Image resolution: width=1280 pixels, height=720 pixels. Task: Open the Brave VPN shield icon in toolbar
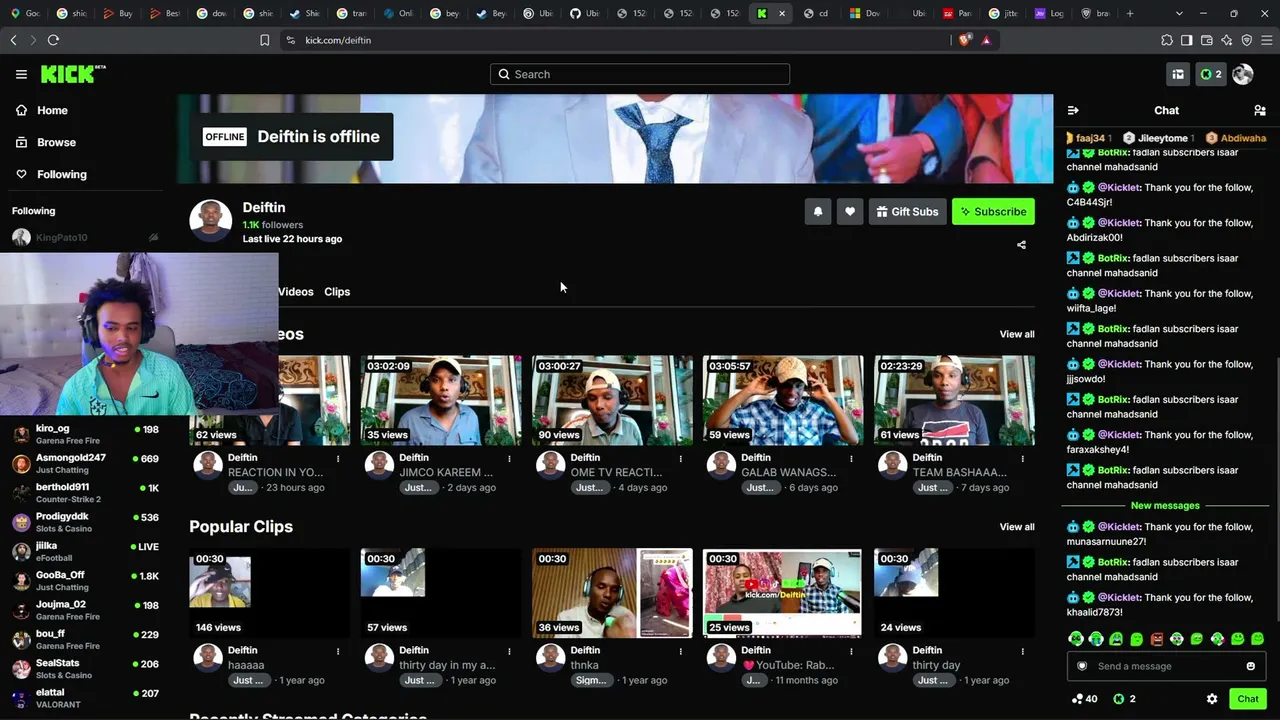pyautogui.click(x=1247, y=40)
